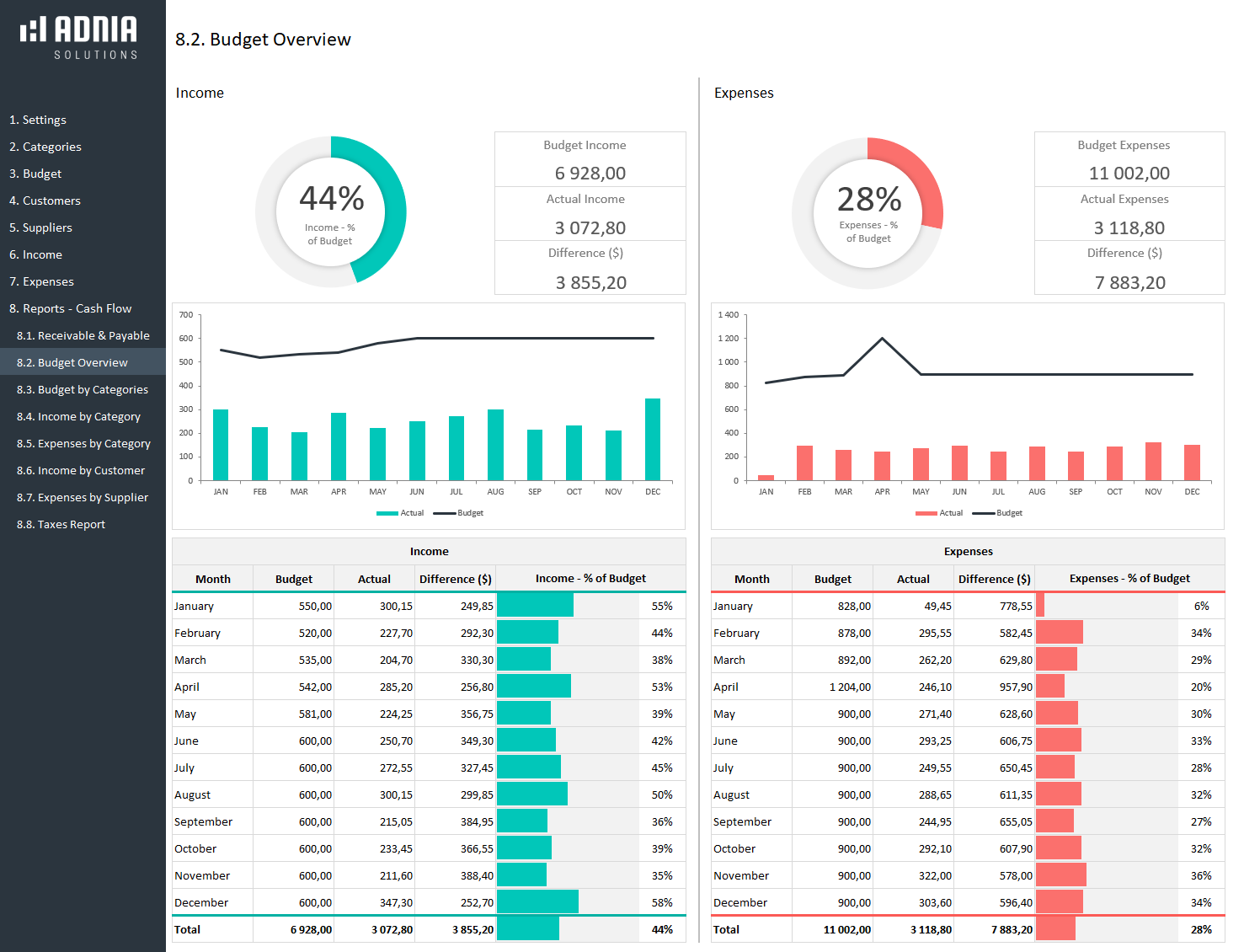Image resolution: width=1244 pixels, height=952 pixels.
Task: Click the 44% income donut chart
Action: [331, 211]
